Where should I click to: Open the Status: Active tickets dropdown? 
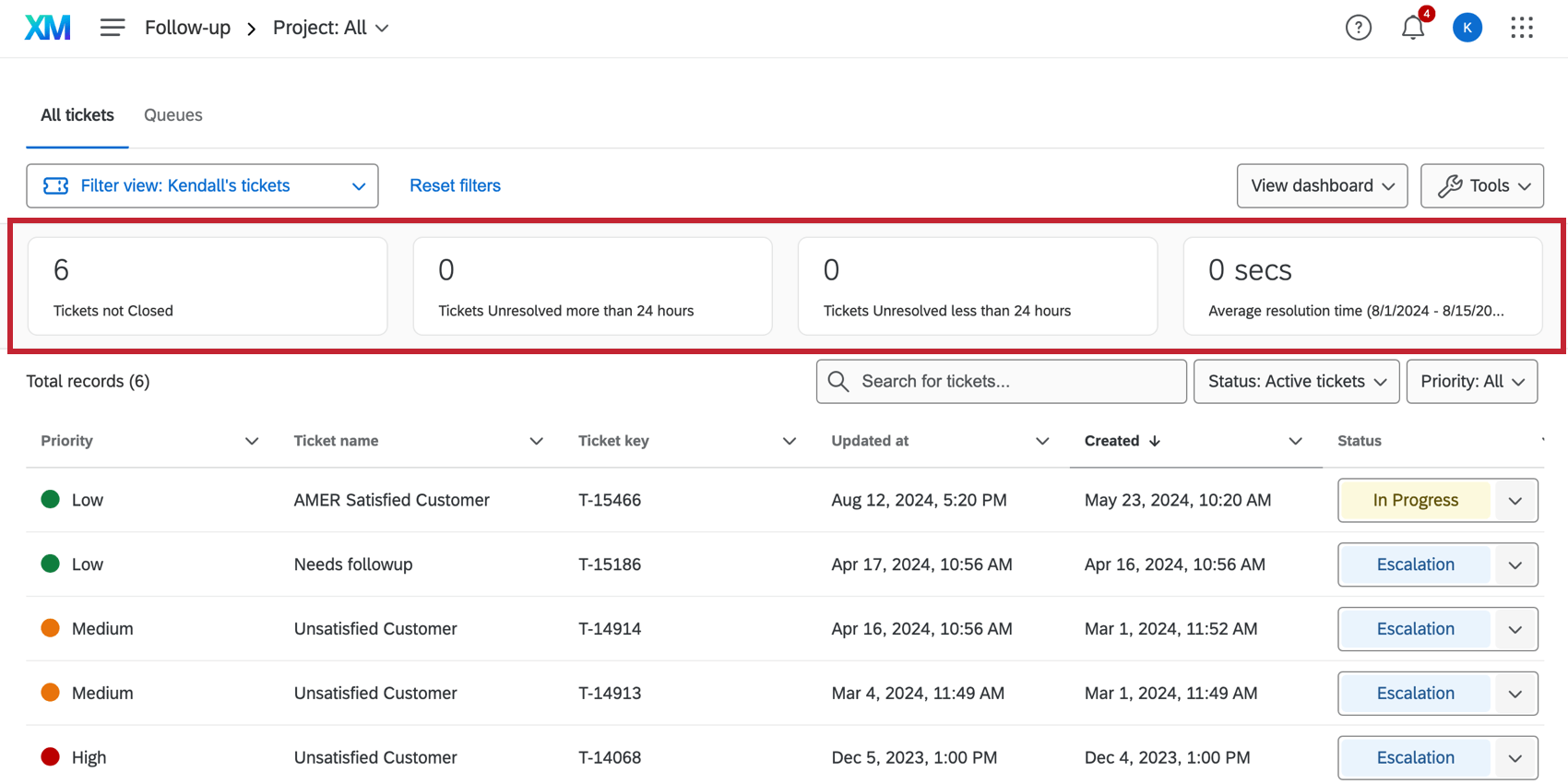1296,382
